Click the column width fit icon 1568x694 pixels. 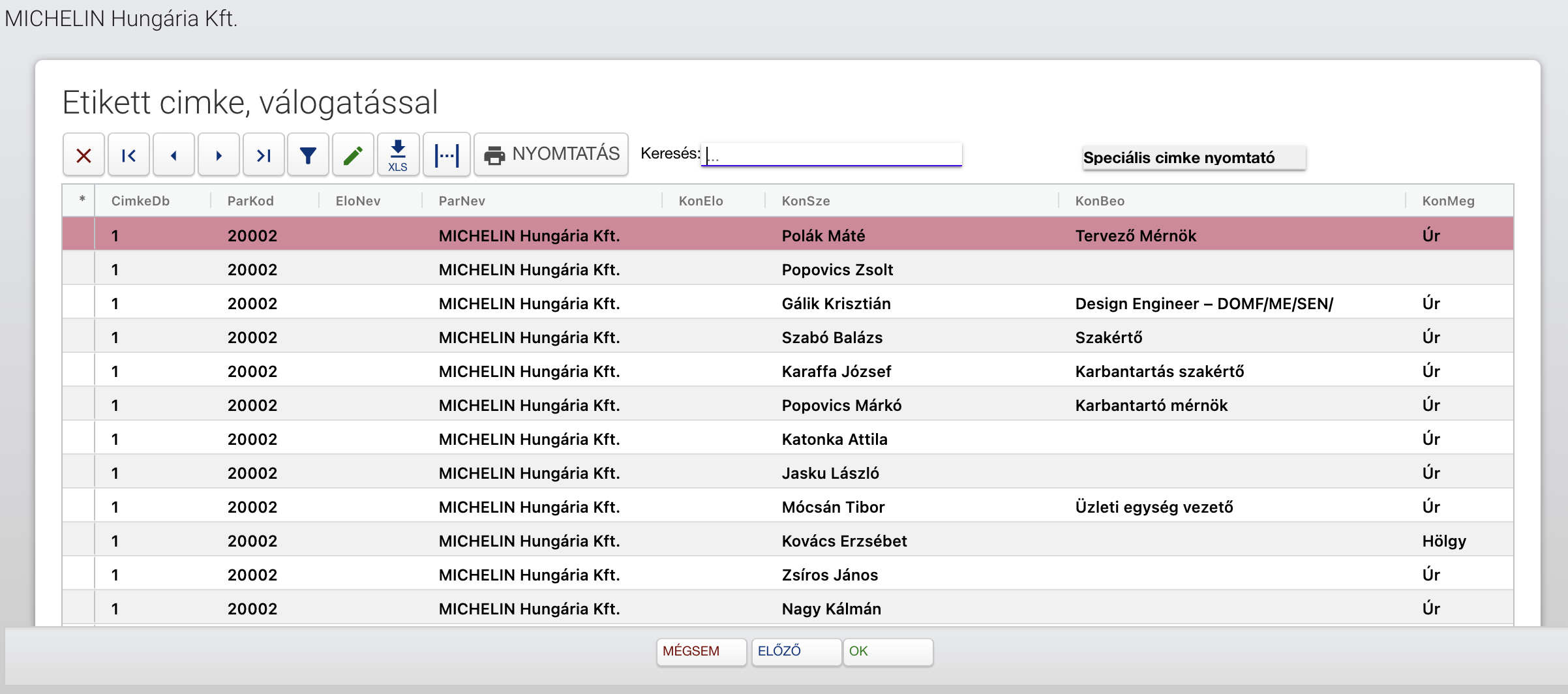pyautogui.click(x=447, y=155)
